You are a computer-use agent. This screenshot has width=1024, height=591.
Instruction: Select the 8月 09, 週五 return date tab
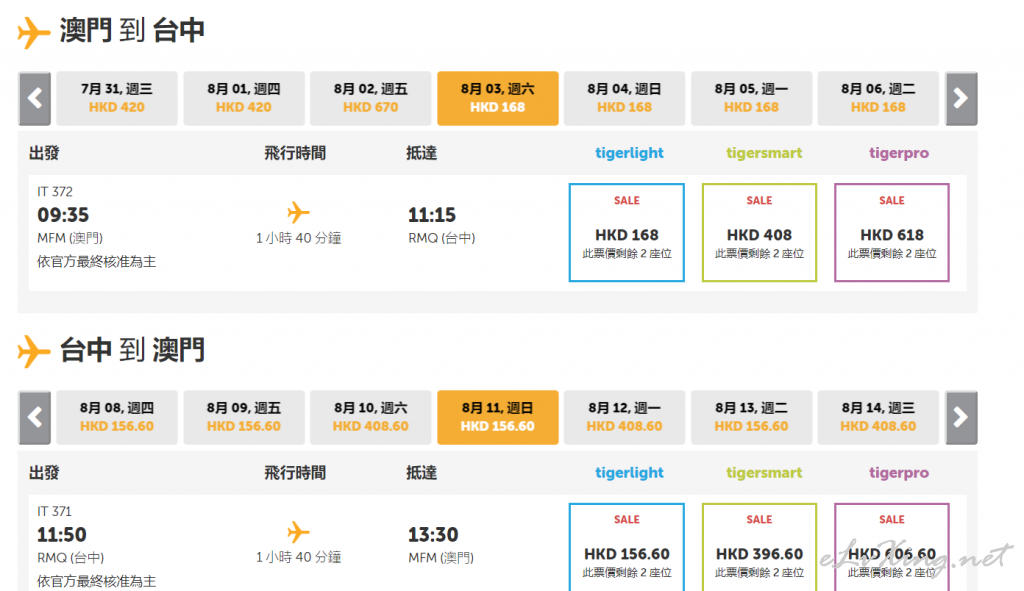(244, 418)
